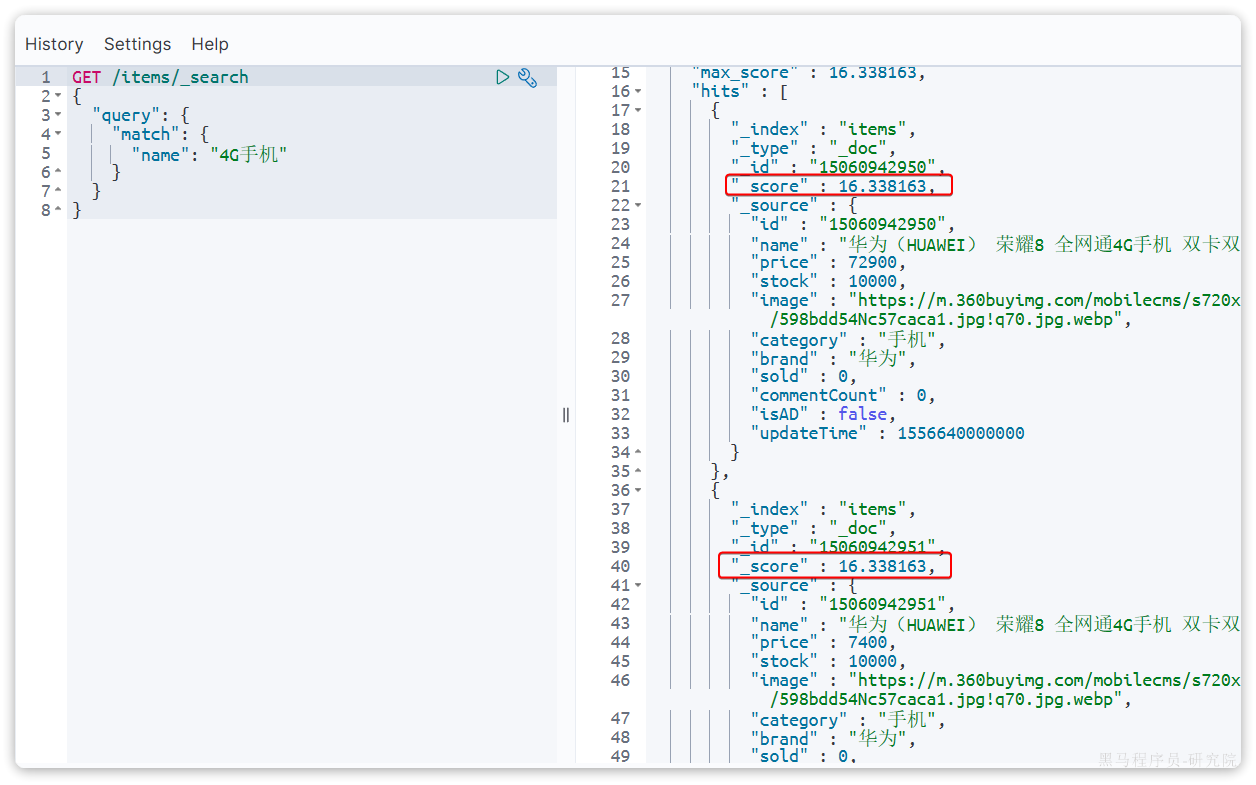Screen dimensions: 1256x785
Task: Open request options via the wrench icon
Action: [x=528, y=77]
